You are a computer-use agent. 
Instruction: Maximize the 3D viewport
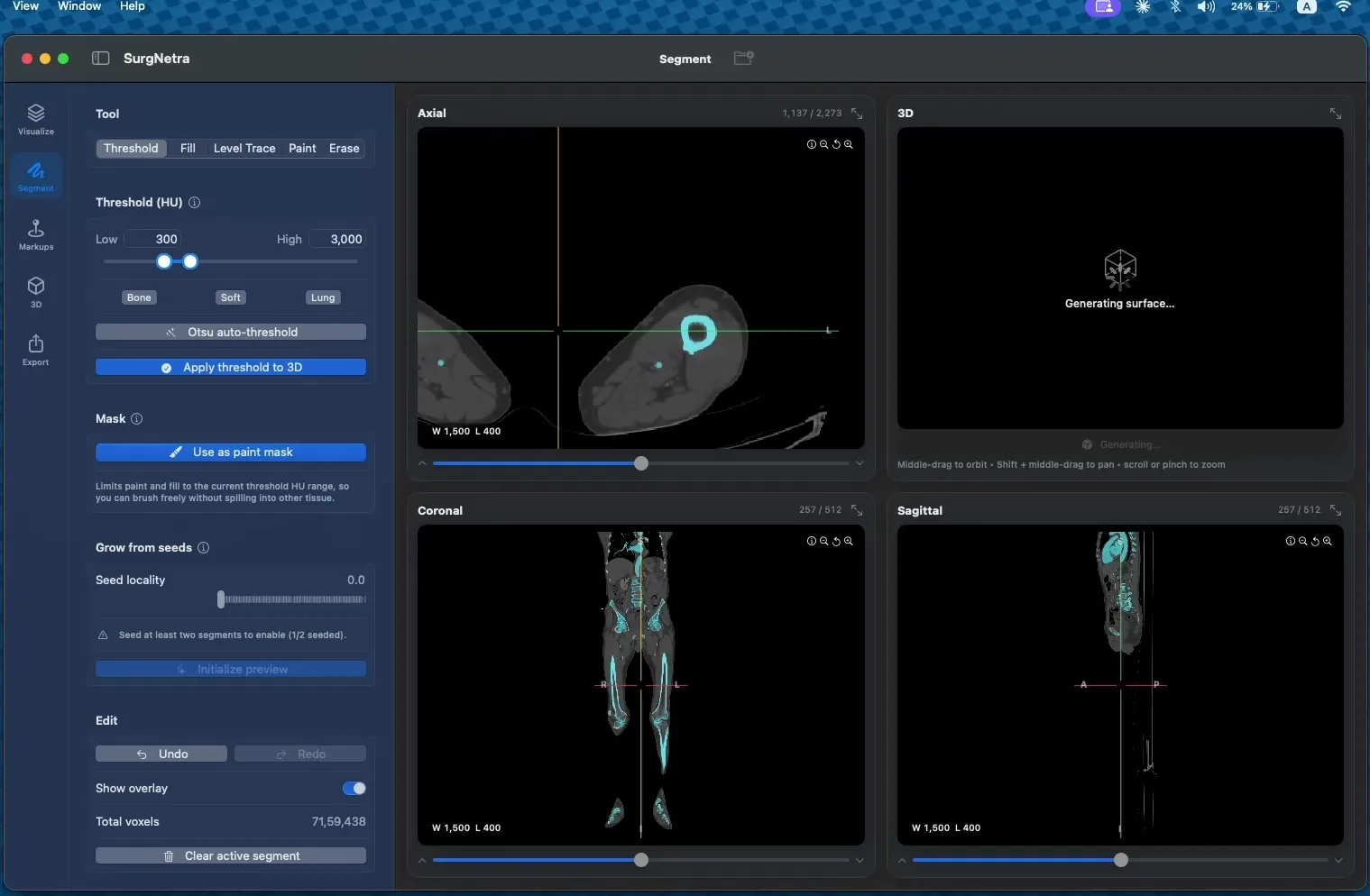pyautogui.click(x=1336, y=114)
